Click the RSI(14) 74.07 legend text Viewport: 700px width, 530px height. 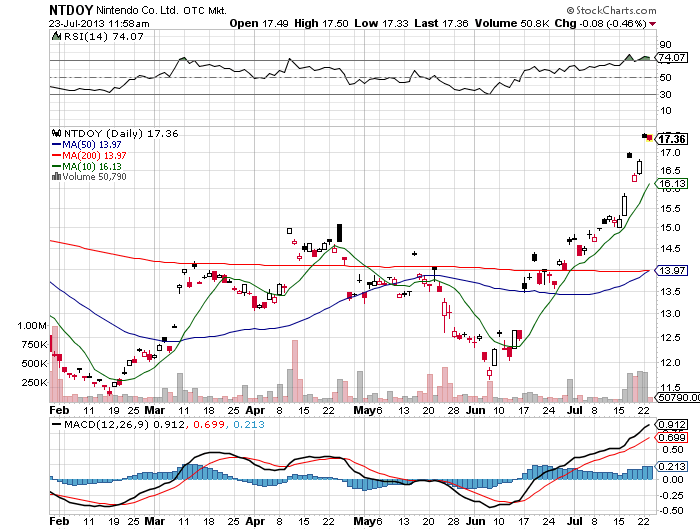coord(104,36)
